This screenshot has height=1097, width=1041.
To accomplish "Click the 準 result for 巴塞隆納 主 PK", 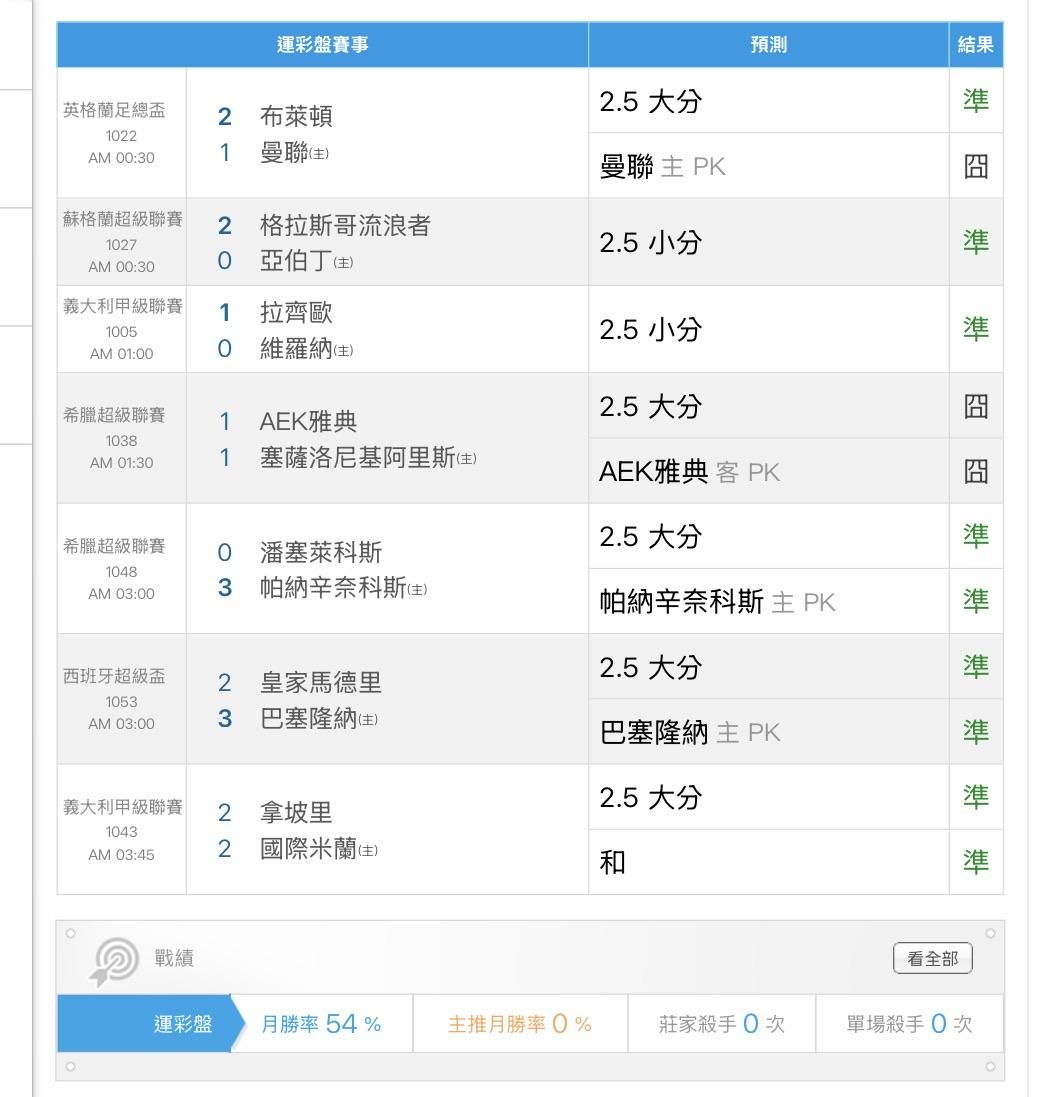I will pyautogui.click(x=975, y=732).
